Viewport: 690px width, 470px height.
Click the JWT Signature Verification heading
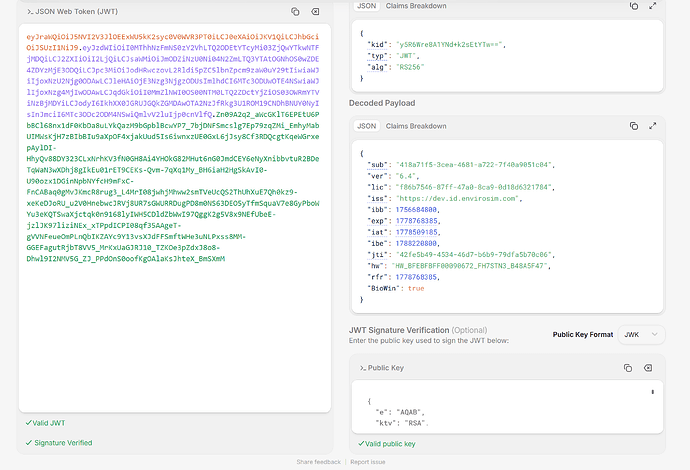pos(399,330)
